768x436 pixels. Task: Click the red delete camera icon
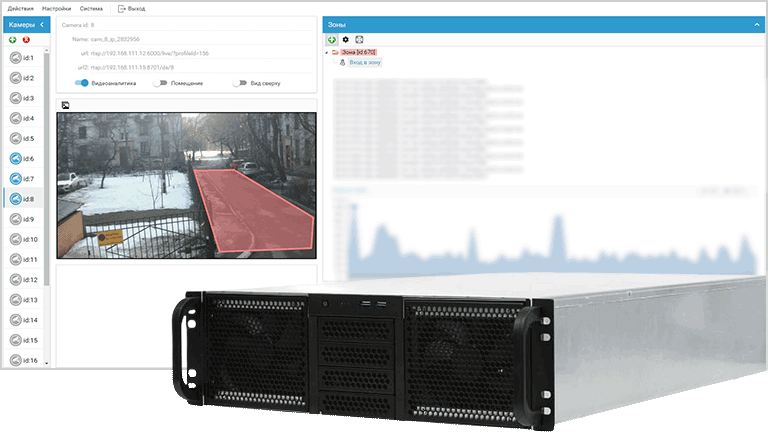pyautogui.click(x=26, y=40)
